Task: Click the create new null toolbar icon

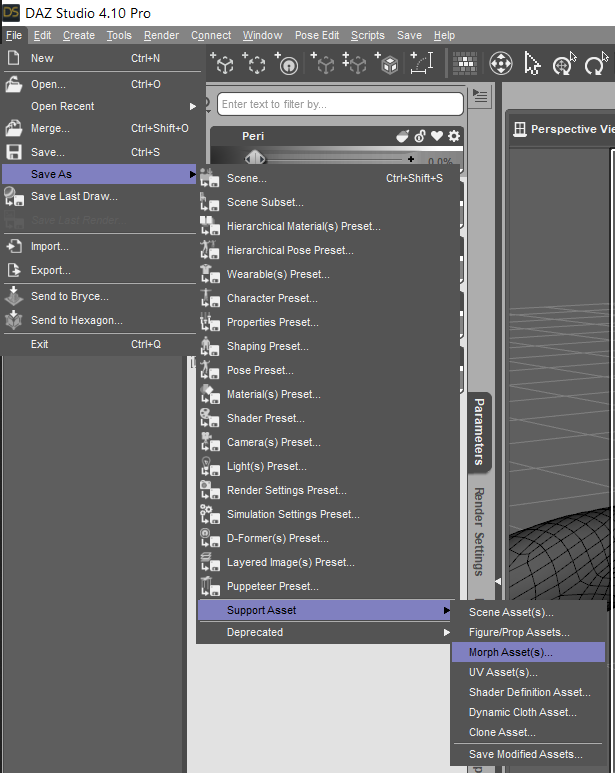Action: 254,63
